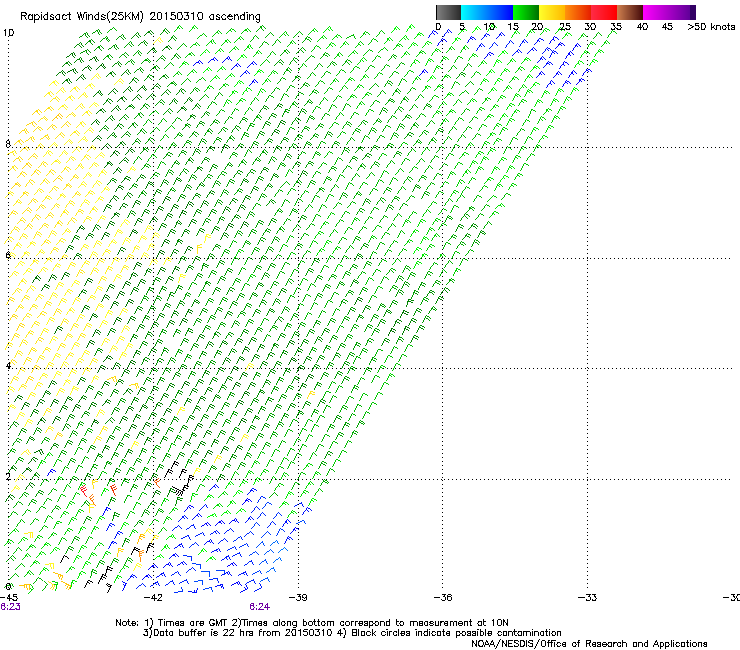The height and width of the screenshot is (650, 740).
Task: Click the longitude label '-42'
Action: (x=153, y=598)
